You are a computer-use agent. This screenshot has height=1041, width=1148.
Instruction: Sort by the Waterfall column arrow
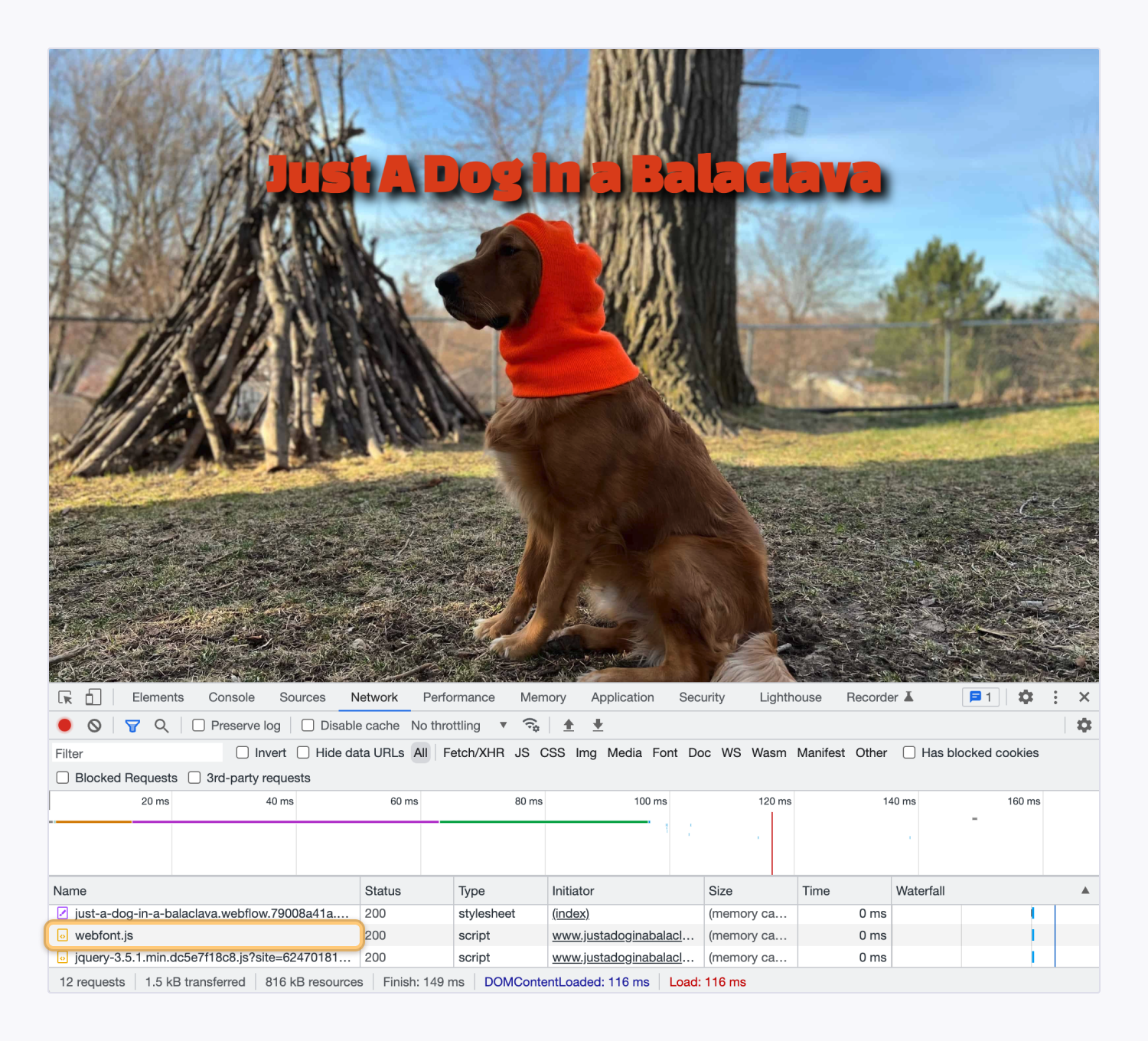pyautogui.click(x=1084, y=891)
